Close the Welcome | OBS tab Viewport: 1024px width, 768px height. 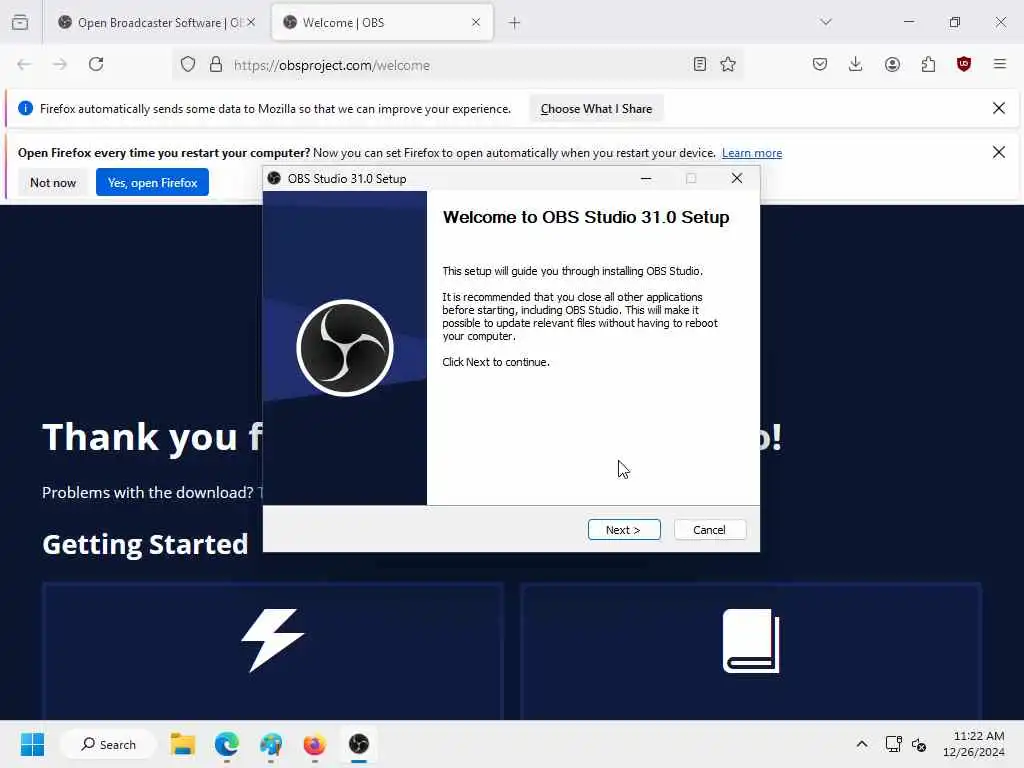coord(476,23)
